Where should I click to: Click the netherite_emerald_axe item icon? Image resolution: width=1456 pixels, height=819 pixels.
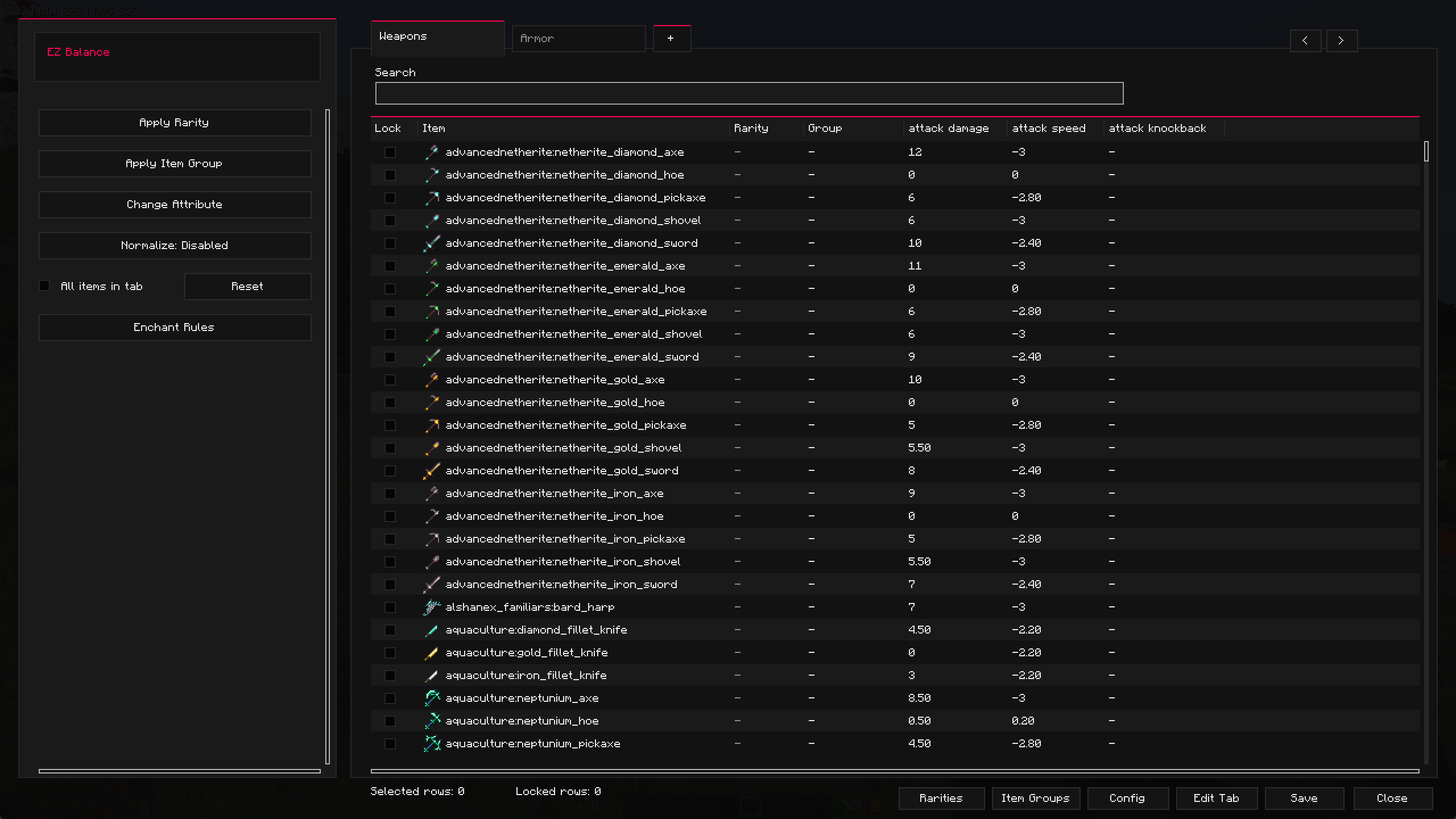432,266
